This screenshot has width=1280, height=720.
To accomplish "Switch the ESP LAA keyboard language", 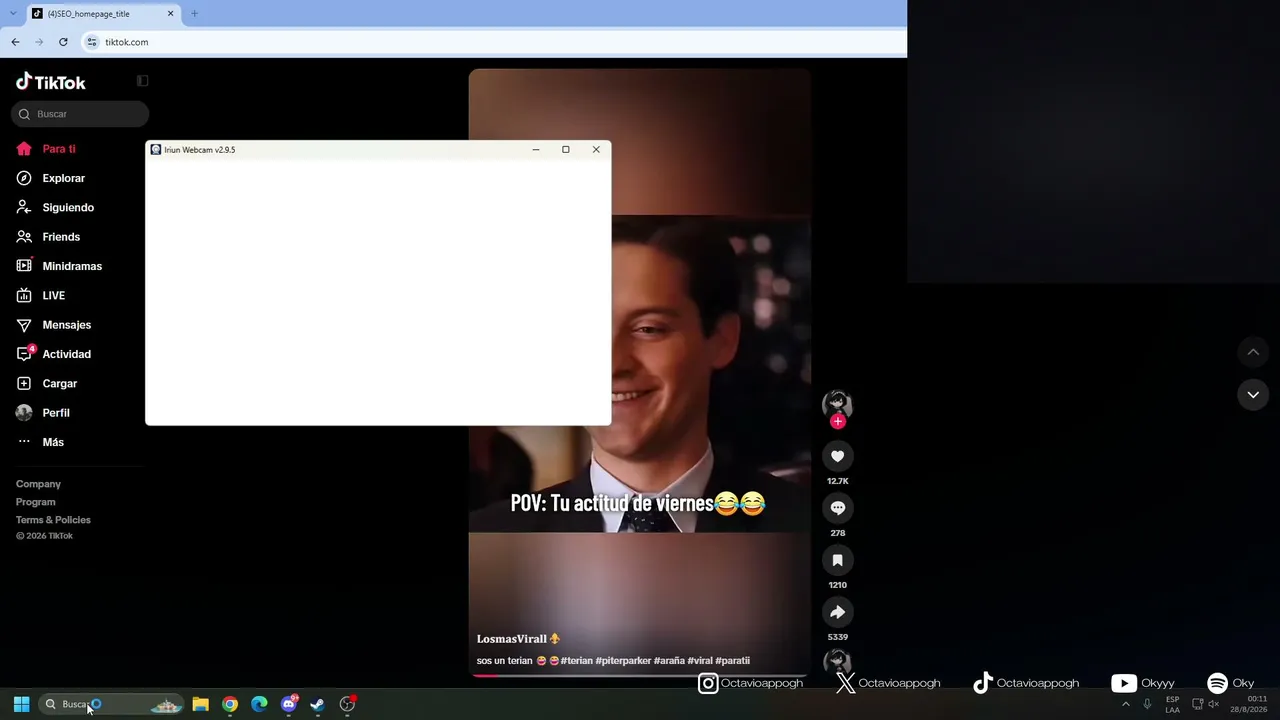I will pos(1172,704).
